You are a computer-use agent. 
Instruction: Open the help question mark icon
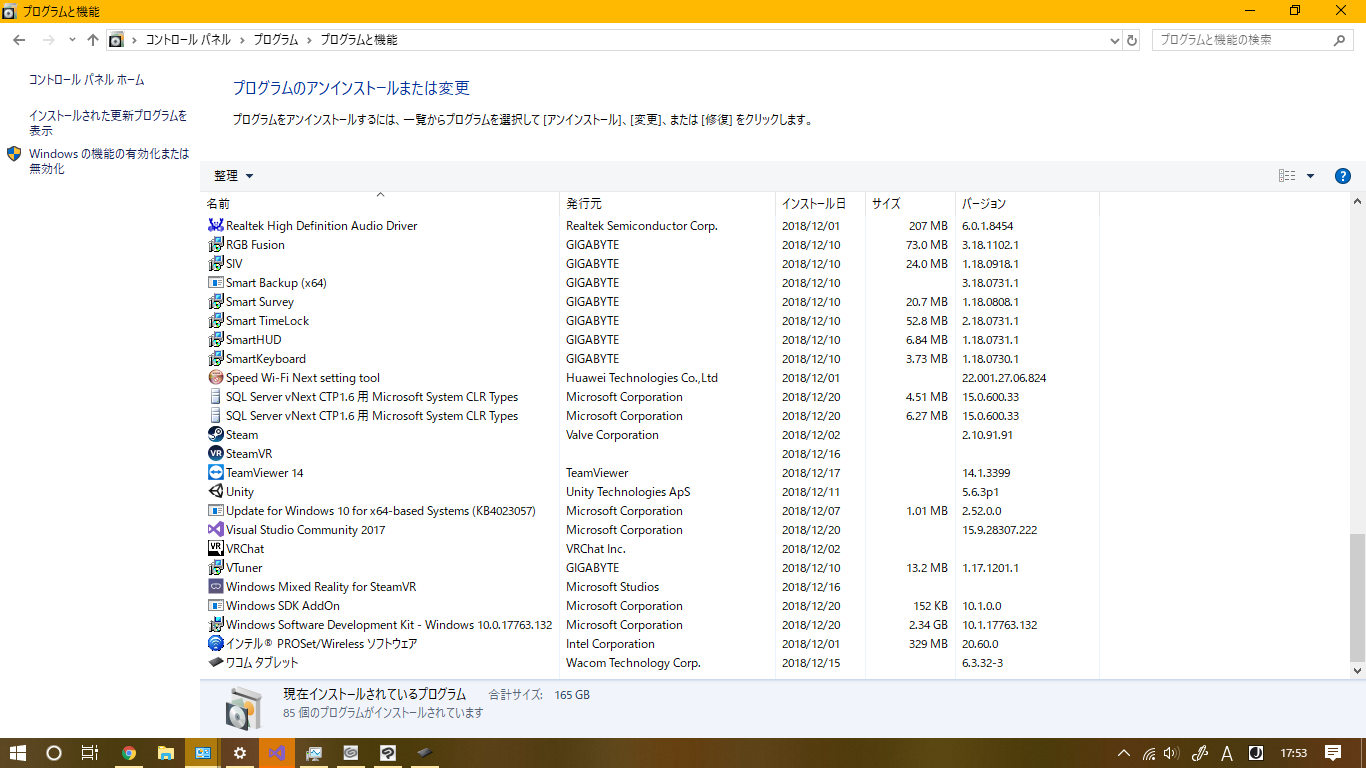tap(1343, 176)
